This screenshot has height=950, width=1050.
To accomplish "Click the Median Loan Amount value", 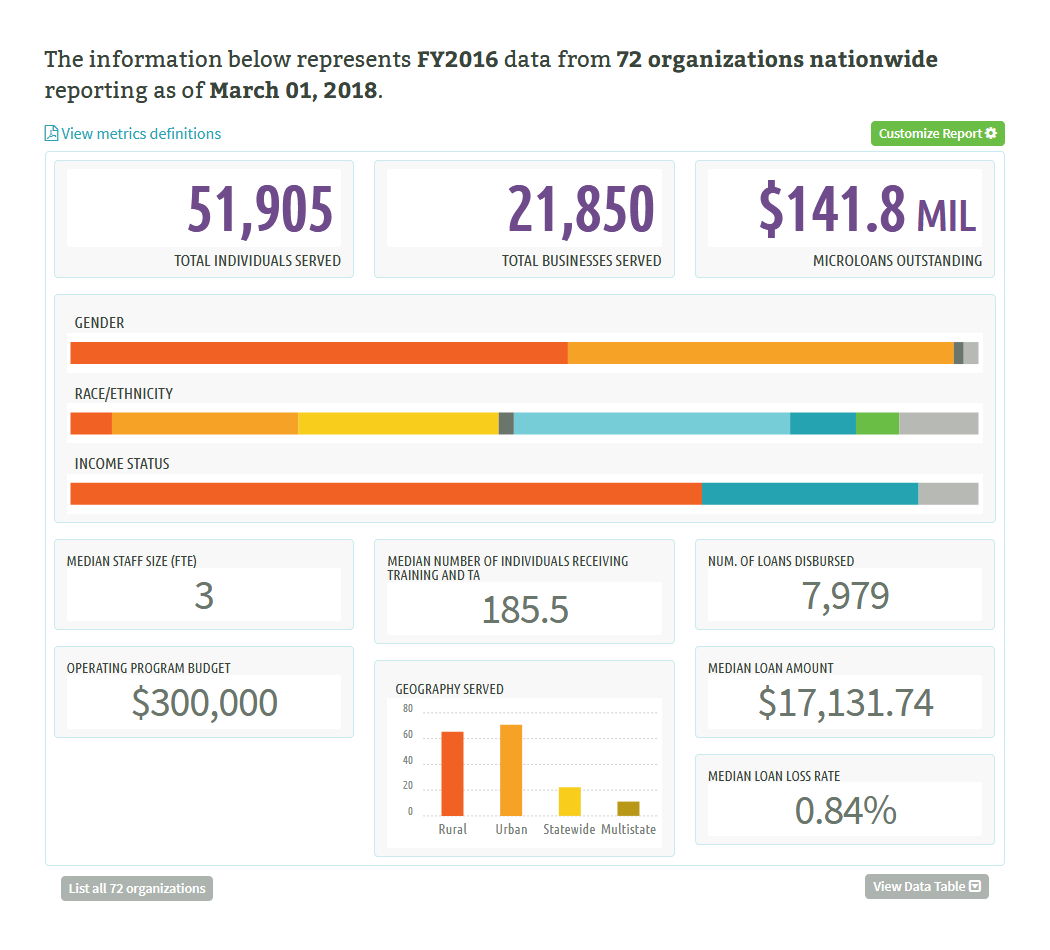I will [845, 703].
